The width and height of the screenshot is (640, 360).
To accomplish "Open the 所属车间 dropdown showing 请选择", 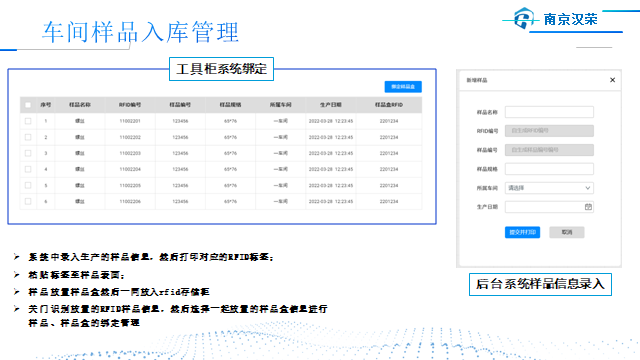I will pyautogui.click(x=549, y=188).
